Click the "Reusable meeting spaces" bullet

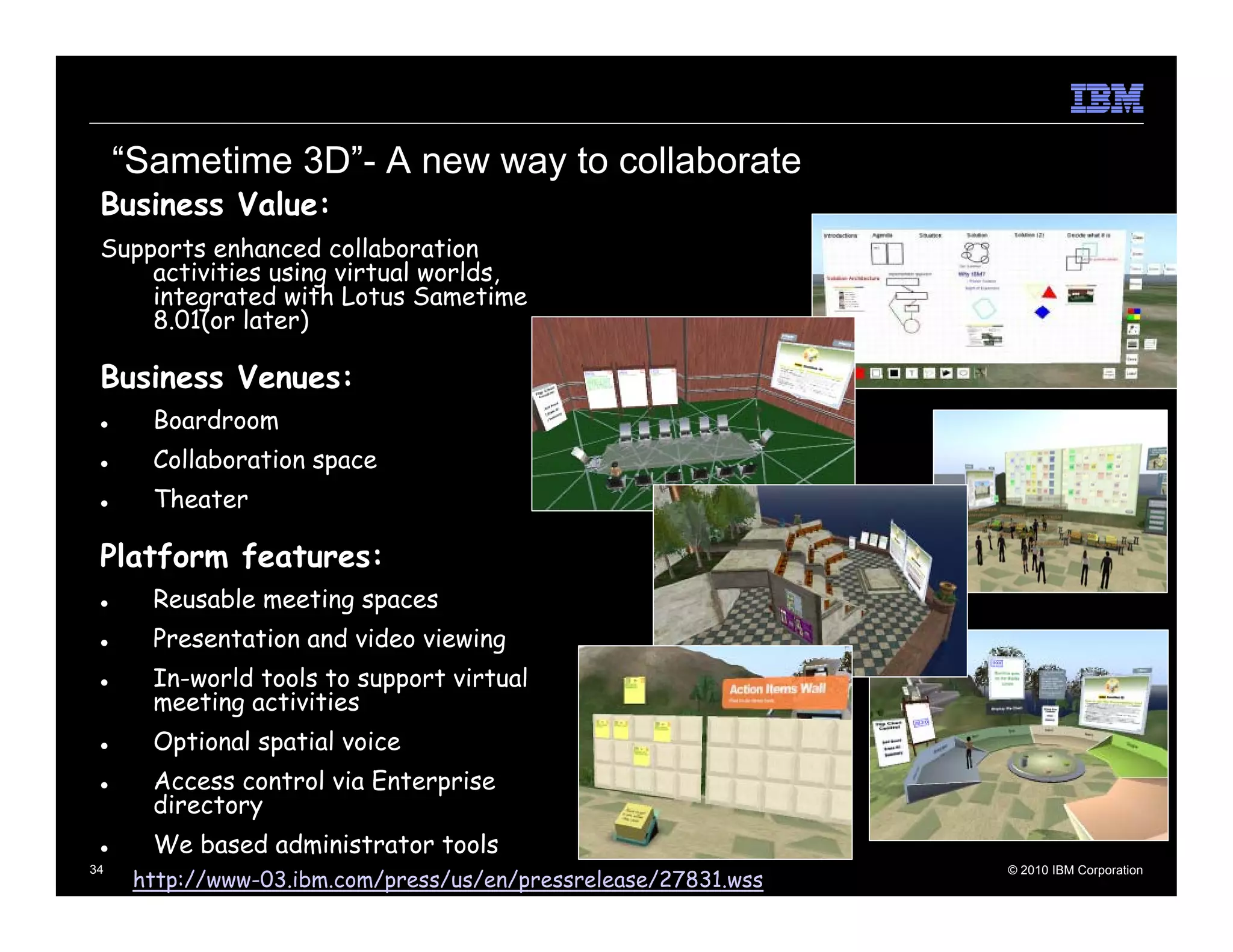tap(296, 599)
